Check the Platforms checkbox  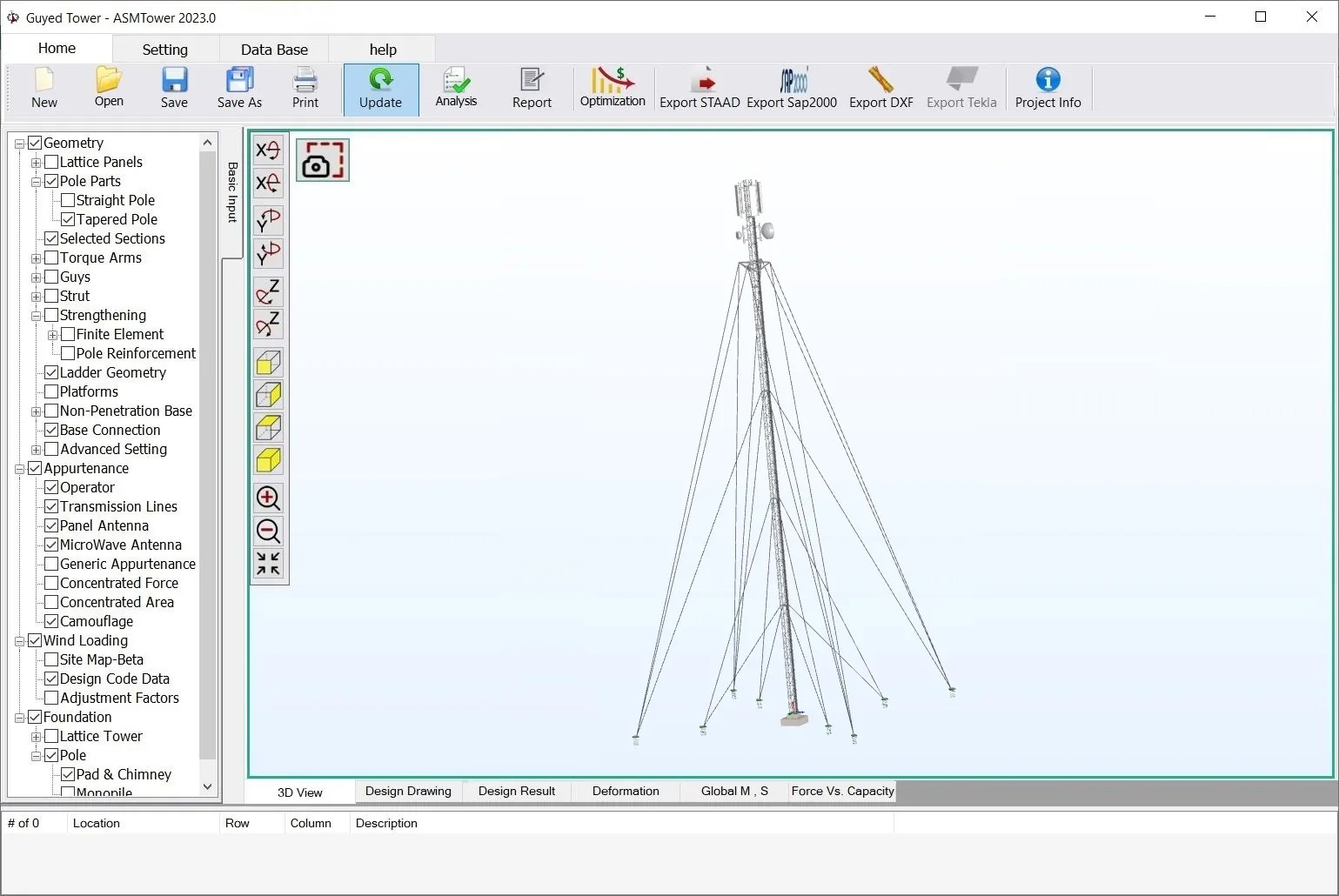pos(51,391)
